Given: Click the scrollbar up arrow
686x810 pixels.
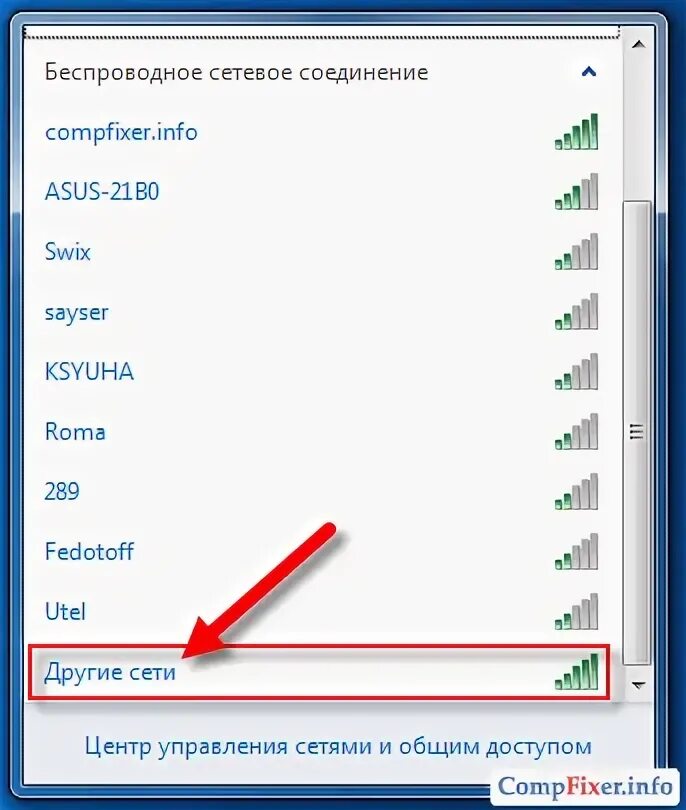Looking at the screenshot, I should 639,45.
